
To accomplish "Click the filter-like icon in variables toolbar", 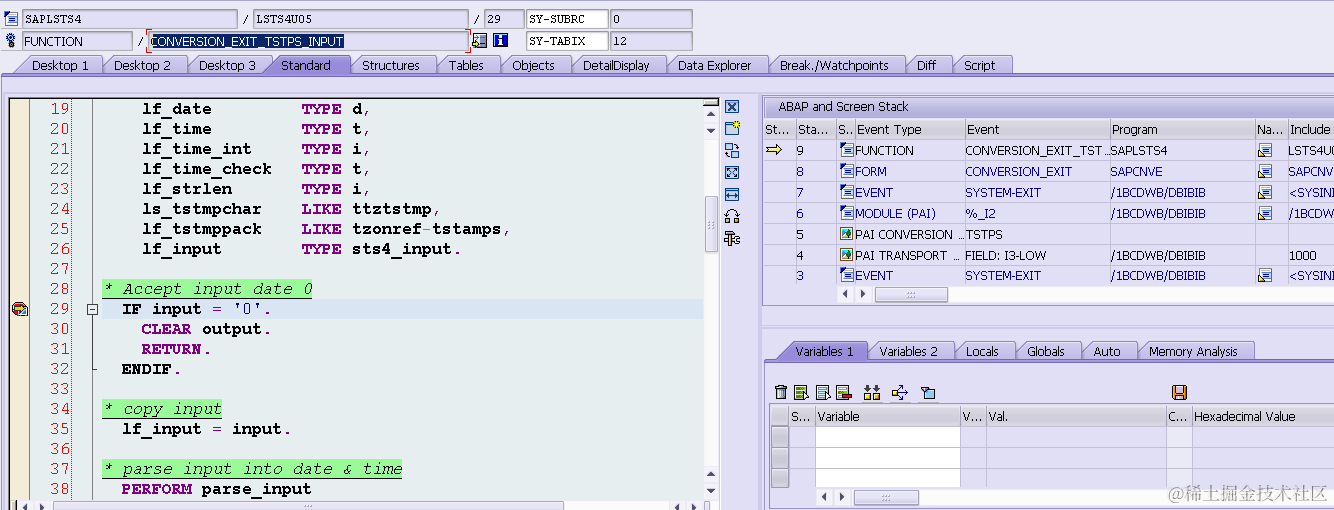I will coord(928,393).
